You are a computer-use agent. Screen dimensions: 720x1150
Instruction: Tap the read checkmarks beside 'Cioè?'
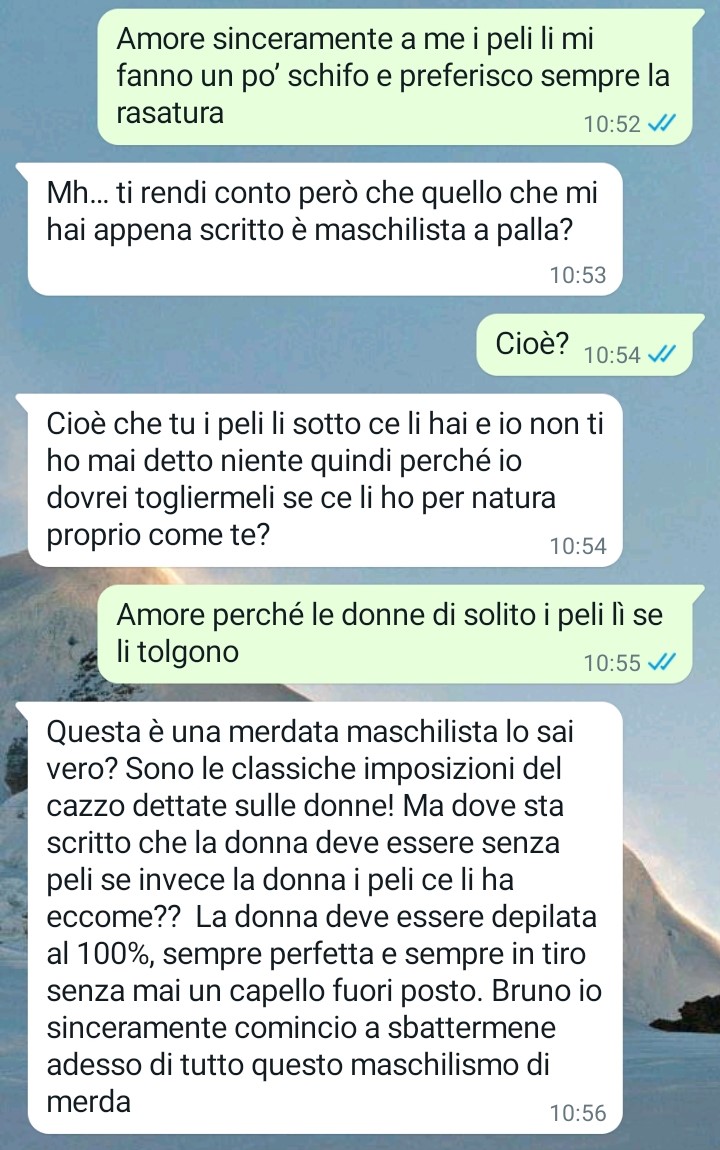pyautogui.click(x=661, y=354)
